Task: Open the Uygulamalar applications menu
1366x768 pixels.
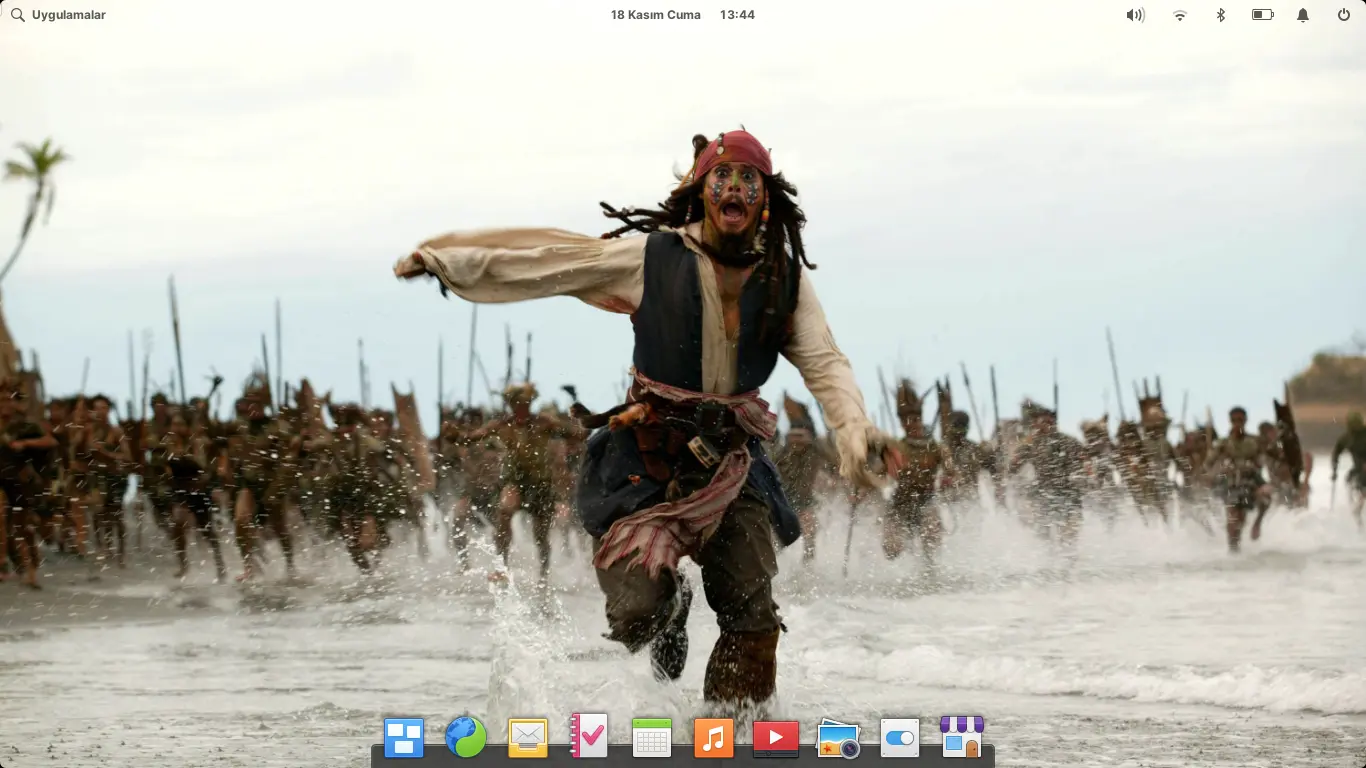Action: (58, 15)
